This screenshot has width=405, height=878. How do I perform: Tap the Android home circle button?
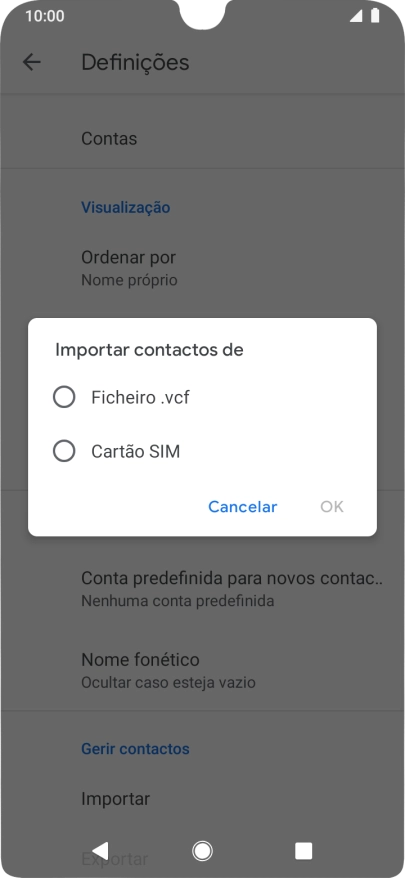click(x=202, y=851)
